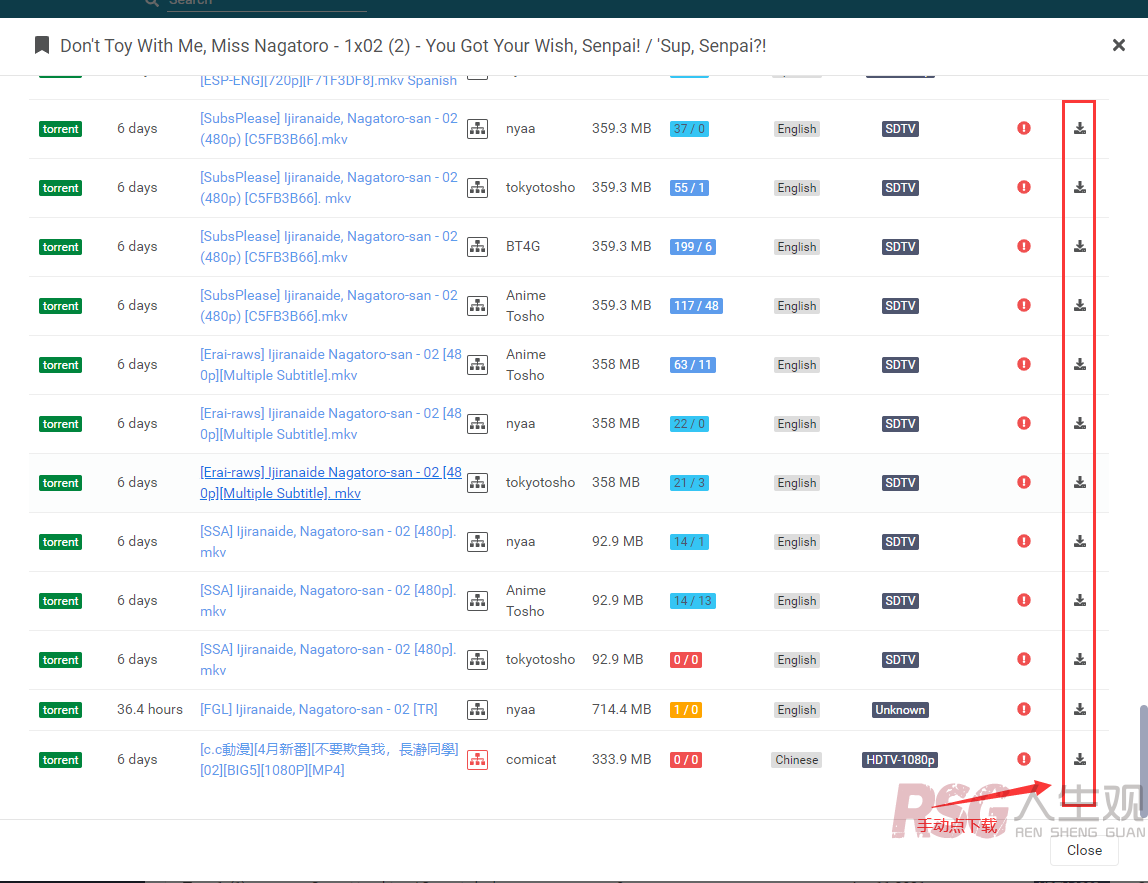1148x883 pixels.
Task: Click the 333.9 MB size value
Action: (622, 759)
